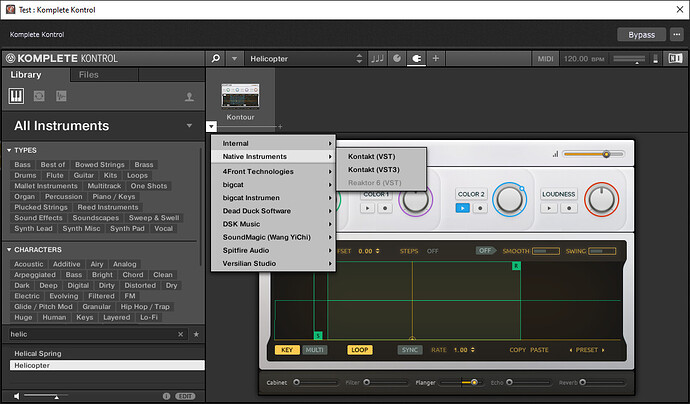Viewport: 690px width, 404px height.
Task: Toggle the KEY button
Action: point(287,350)
